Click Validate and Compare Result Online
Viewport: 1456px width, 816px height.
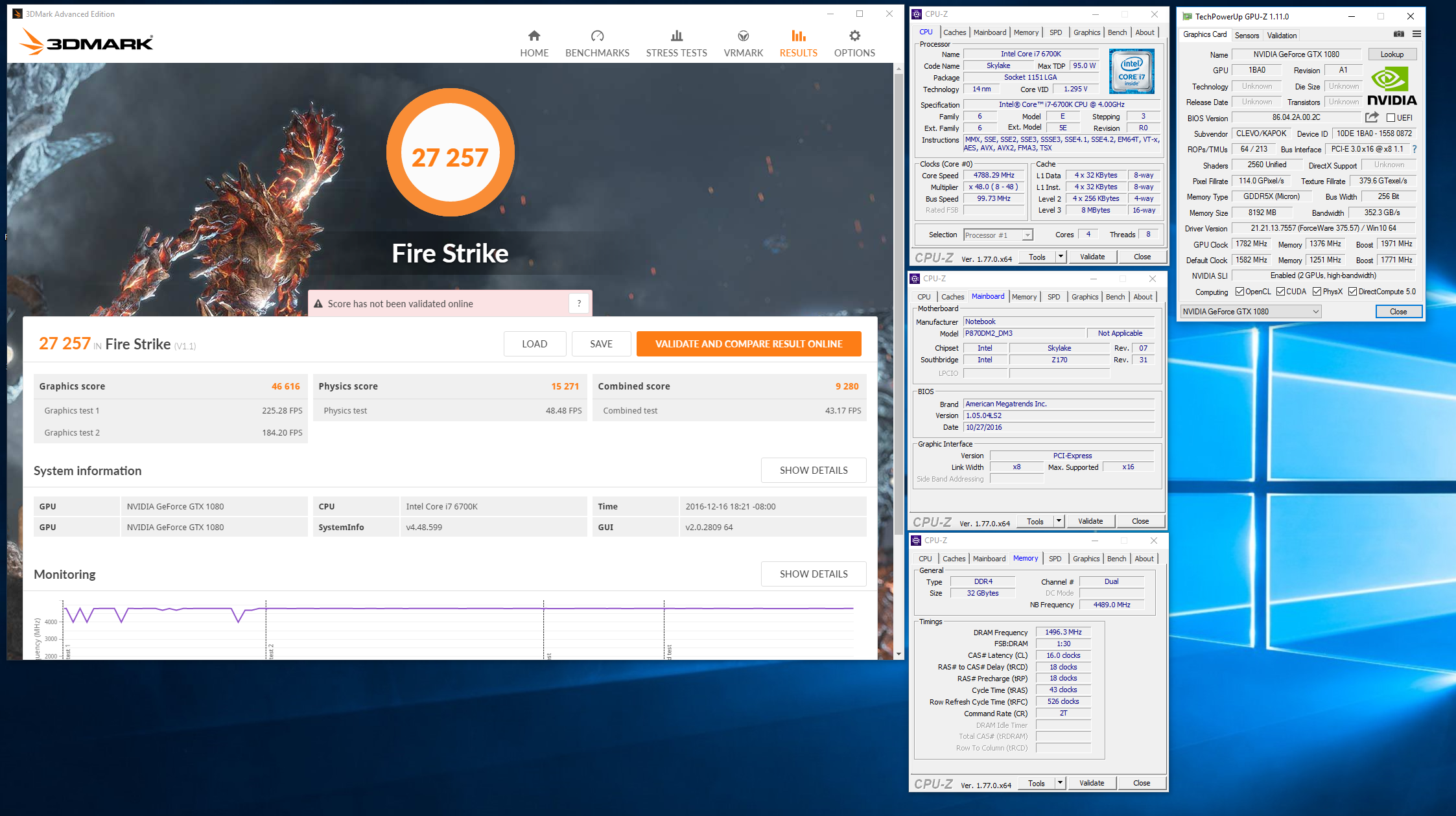[749, 344]
